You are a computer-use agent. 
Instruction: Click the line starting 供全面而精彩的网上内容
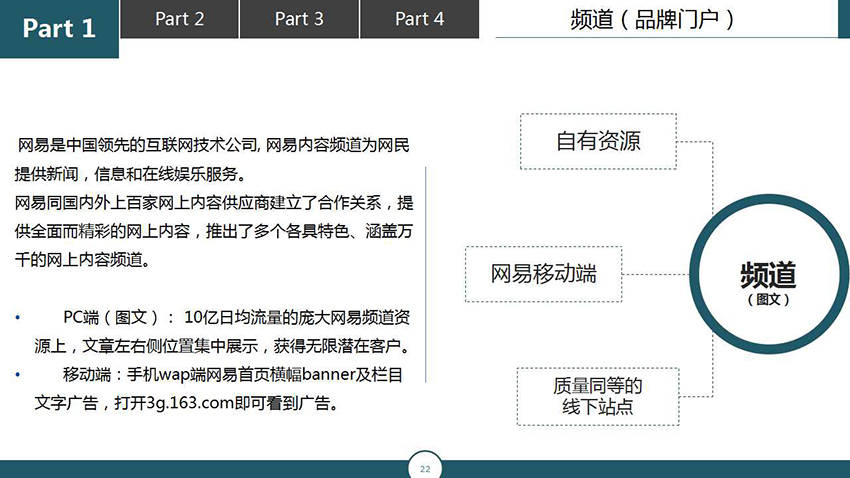coord(214,231)
